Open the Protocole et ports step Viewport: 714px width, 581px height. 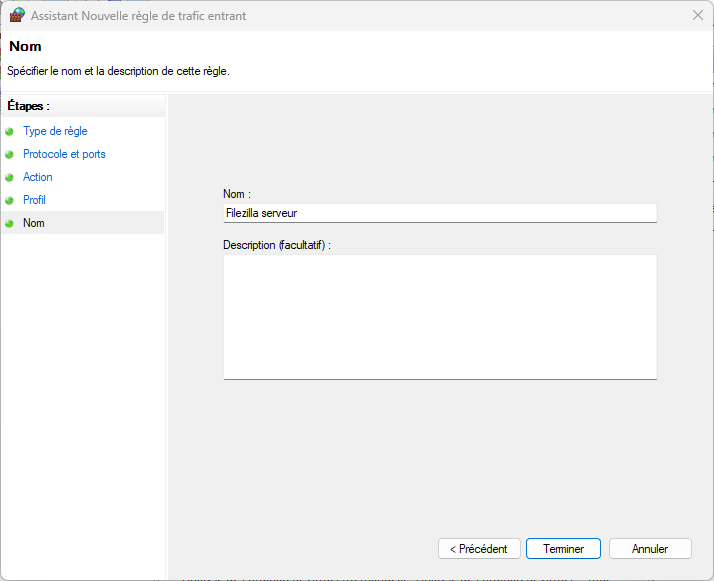tap(64, 154)
